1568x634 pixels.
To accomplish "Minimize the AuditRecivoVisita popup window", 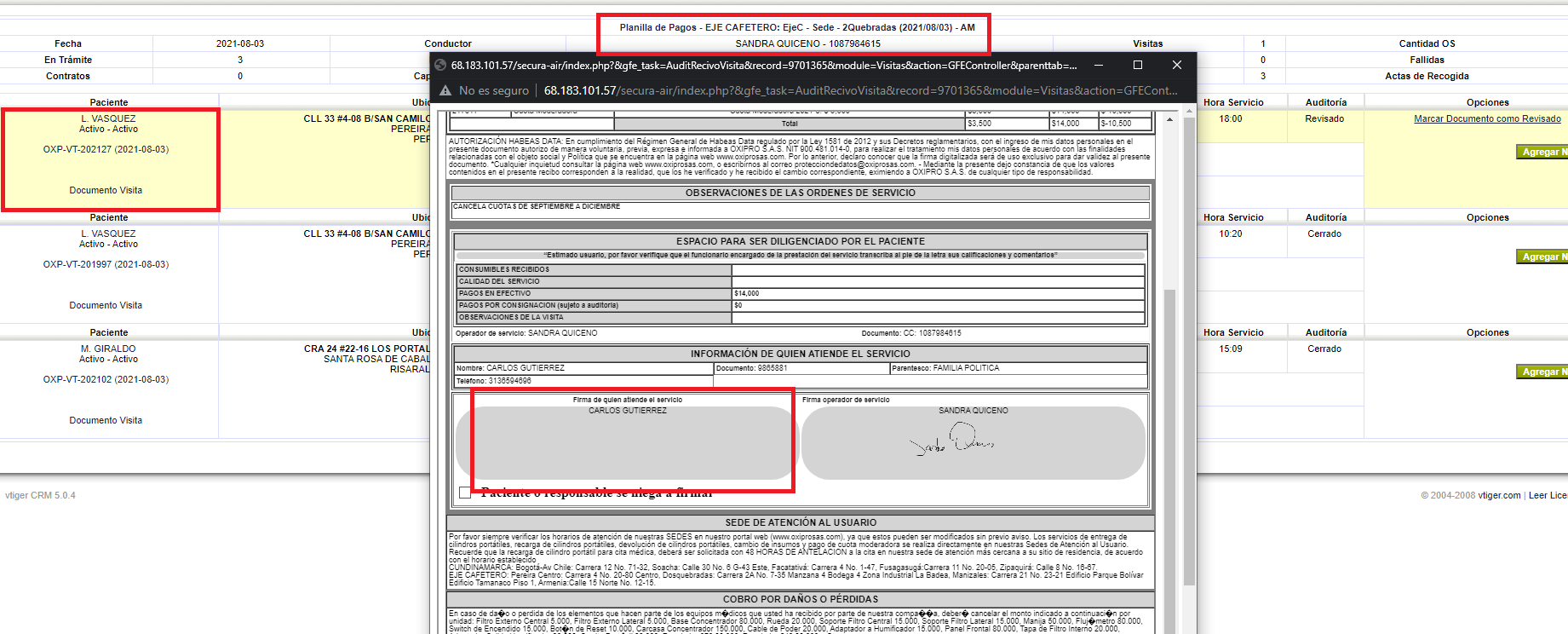I will 1099,65.
